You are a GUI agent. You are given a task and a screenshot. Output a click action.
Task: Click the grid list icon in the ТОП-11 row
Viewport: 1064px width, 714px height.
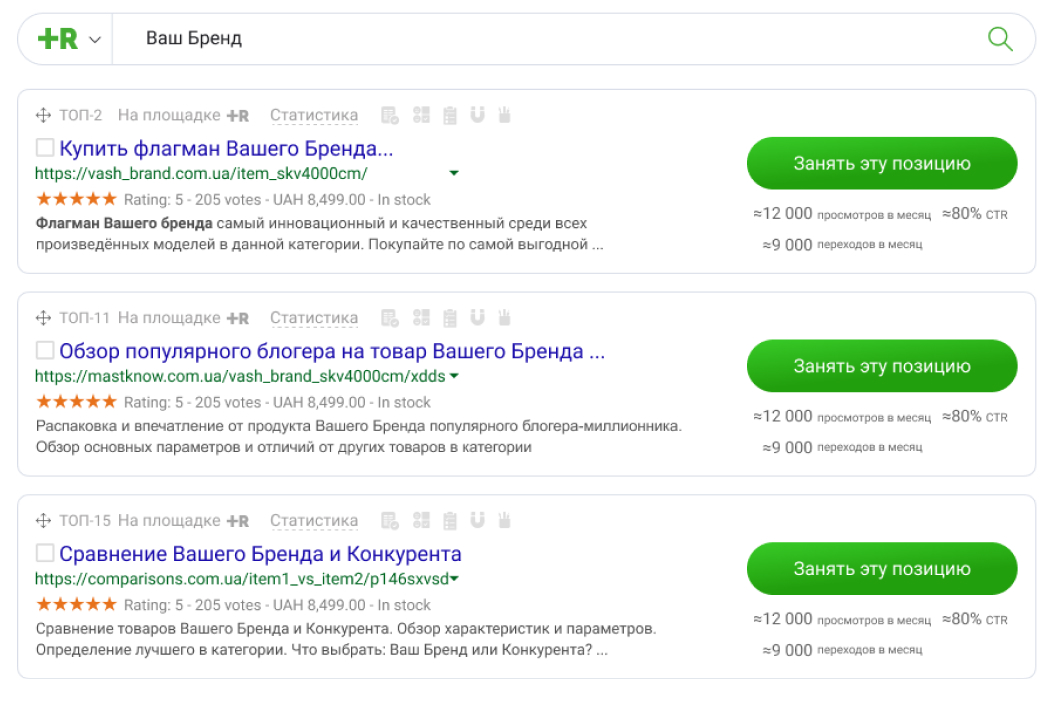pos(421,318)
